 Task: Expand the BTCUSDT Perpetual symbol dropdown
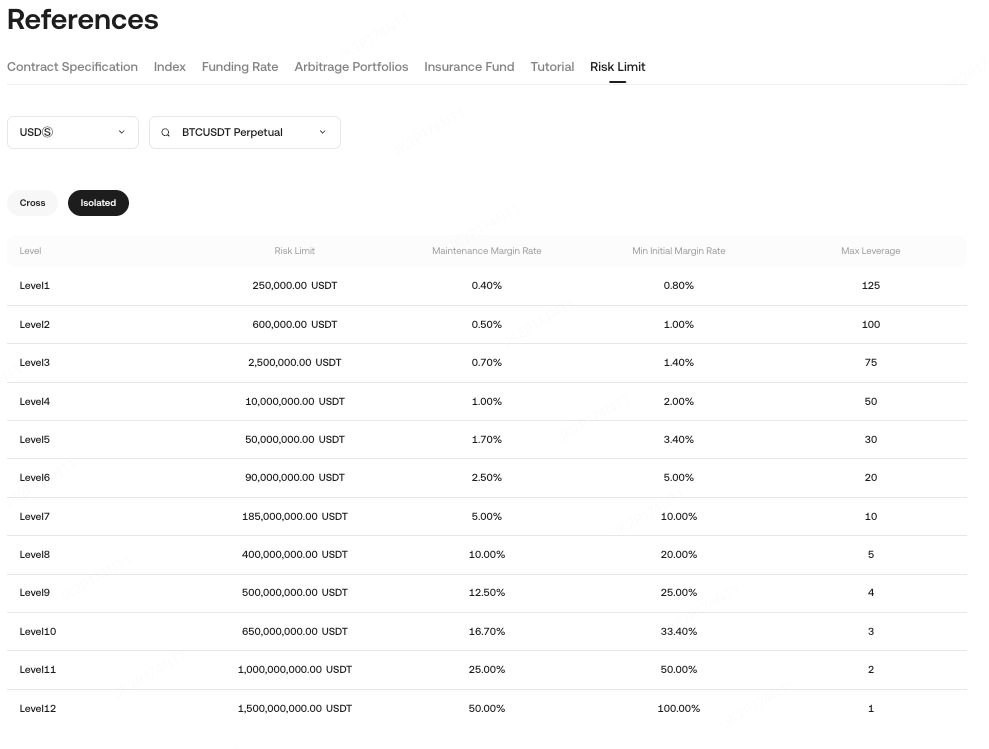tap(244, 133)
